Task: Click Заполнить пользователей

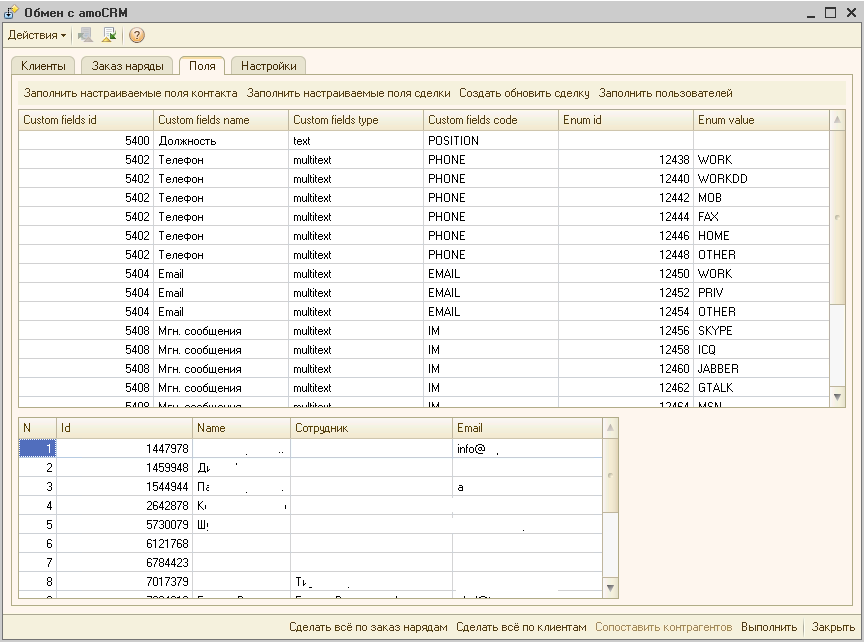Action: coord(666,93)
